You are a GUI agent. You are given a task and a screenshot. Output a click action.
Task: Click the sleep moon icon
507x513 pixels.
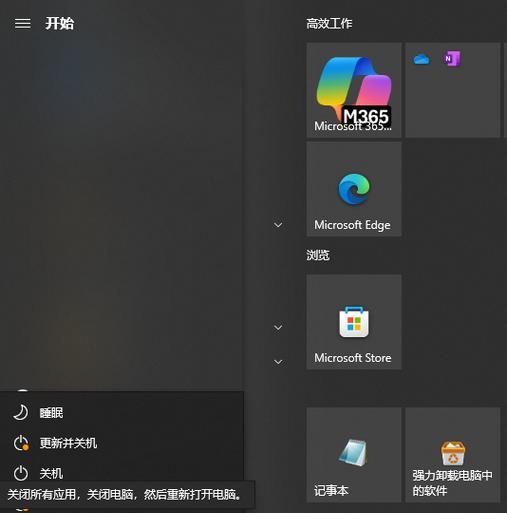coord(21,413)
